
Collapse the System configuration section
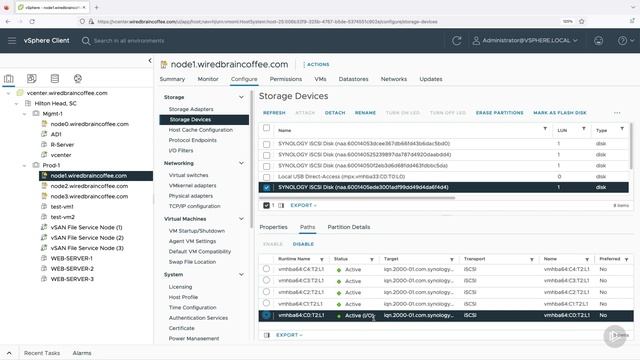[x=241, y=275]
